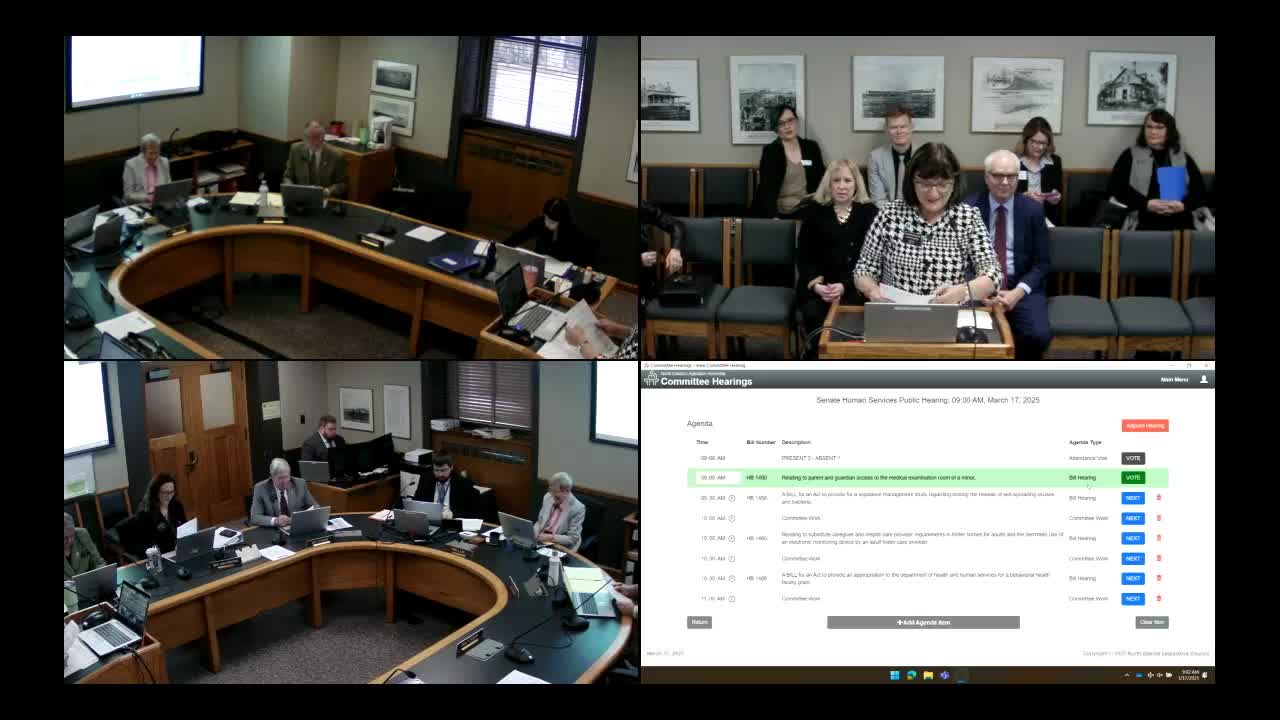Click the parent and guardian access bill description
The height and width of the screenshot is (720, 1280).
click(x=878, y=478)
